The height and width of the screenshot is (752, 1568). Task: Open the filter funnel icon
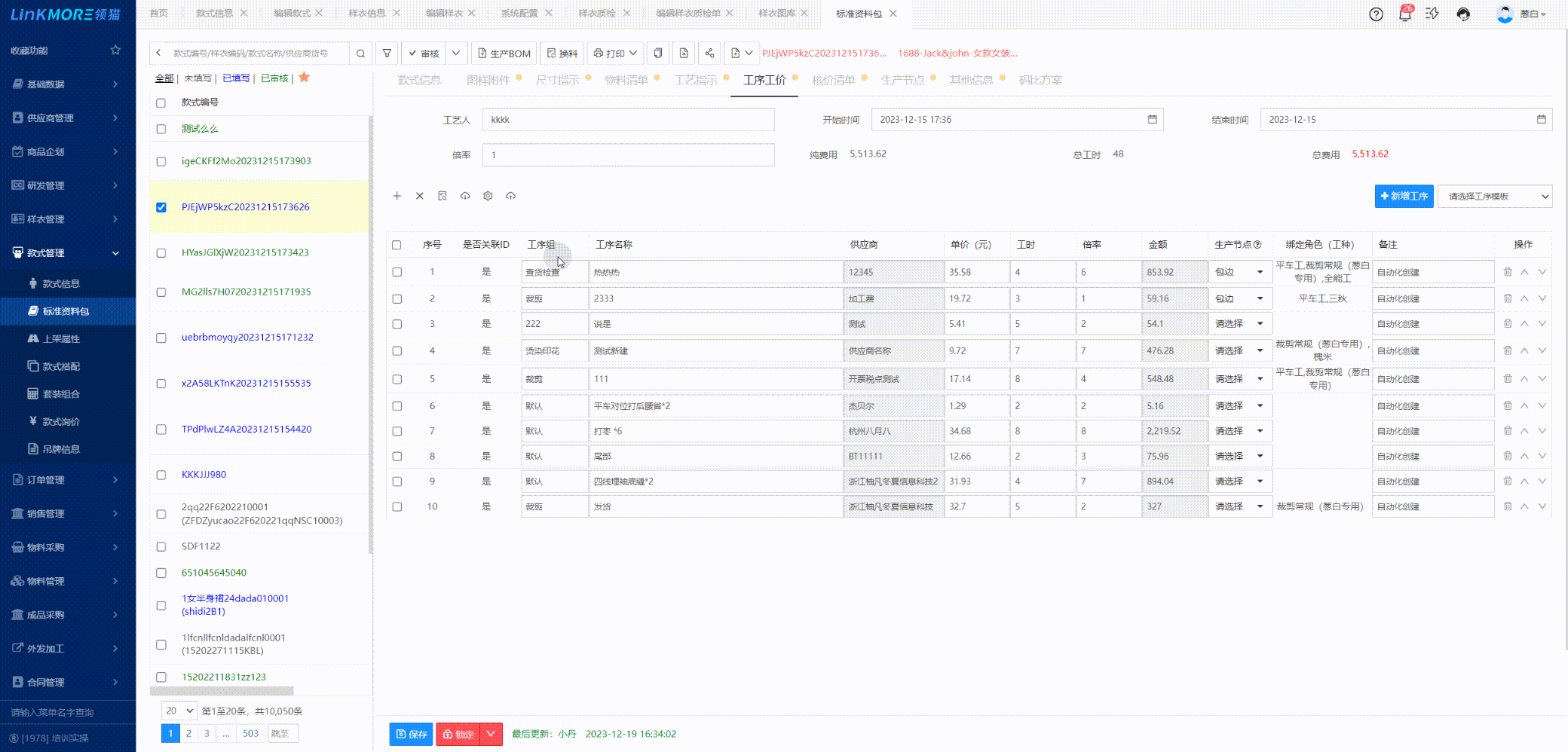[387, 53]
